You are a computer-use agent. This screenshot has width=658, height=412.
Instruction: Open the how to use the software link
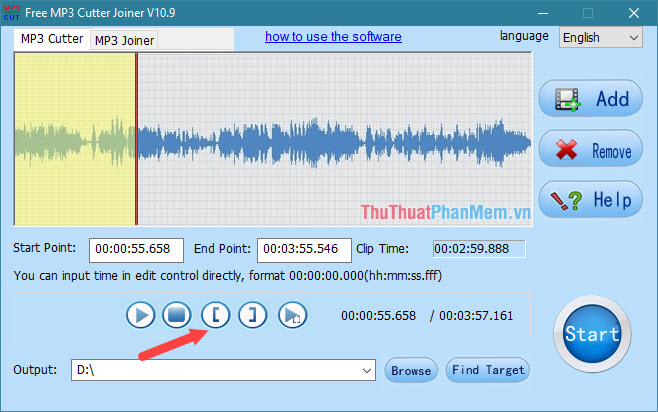(x=333, y=37)
